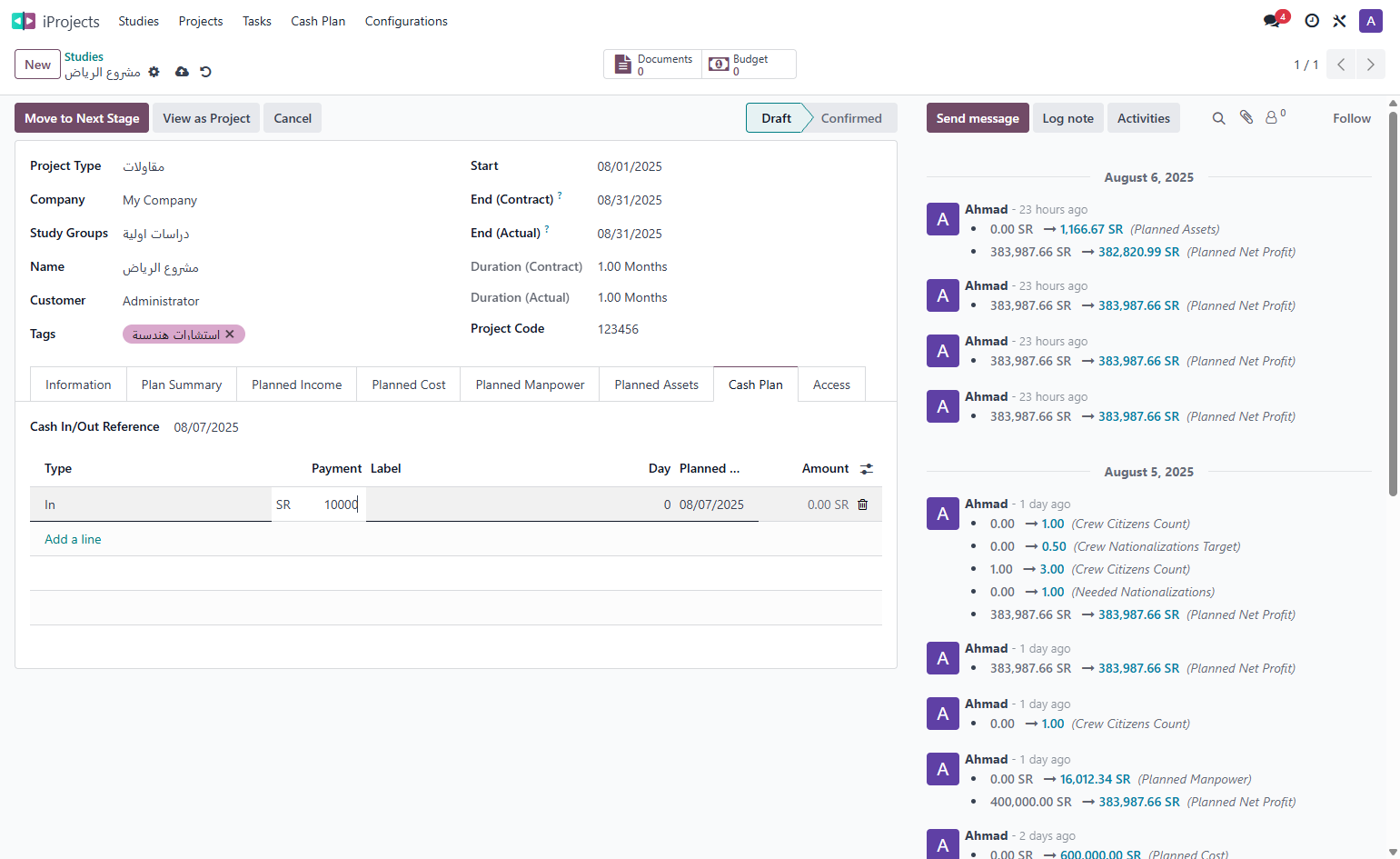Viewport: 1400px width, 859px height.
Task: Open the End (Contract) help tooltip
Action: [x=560, y=195]
